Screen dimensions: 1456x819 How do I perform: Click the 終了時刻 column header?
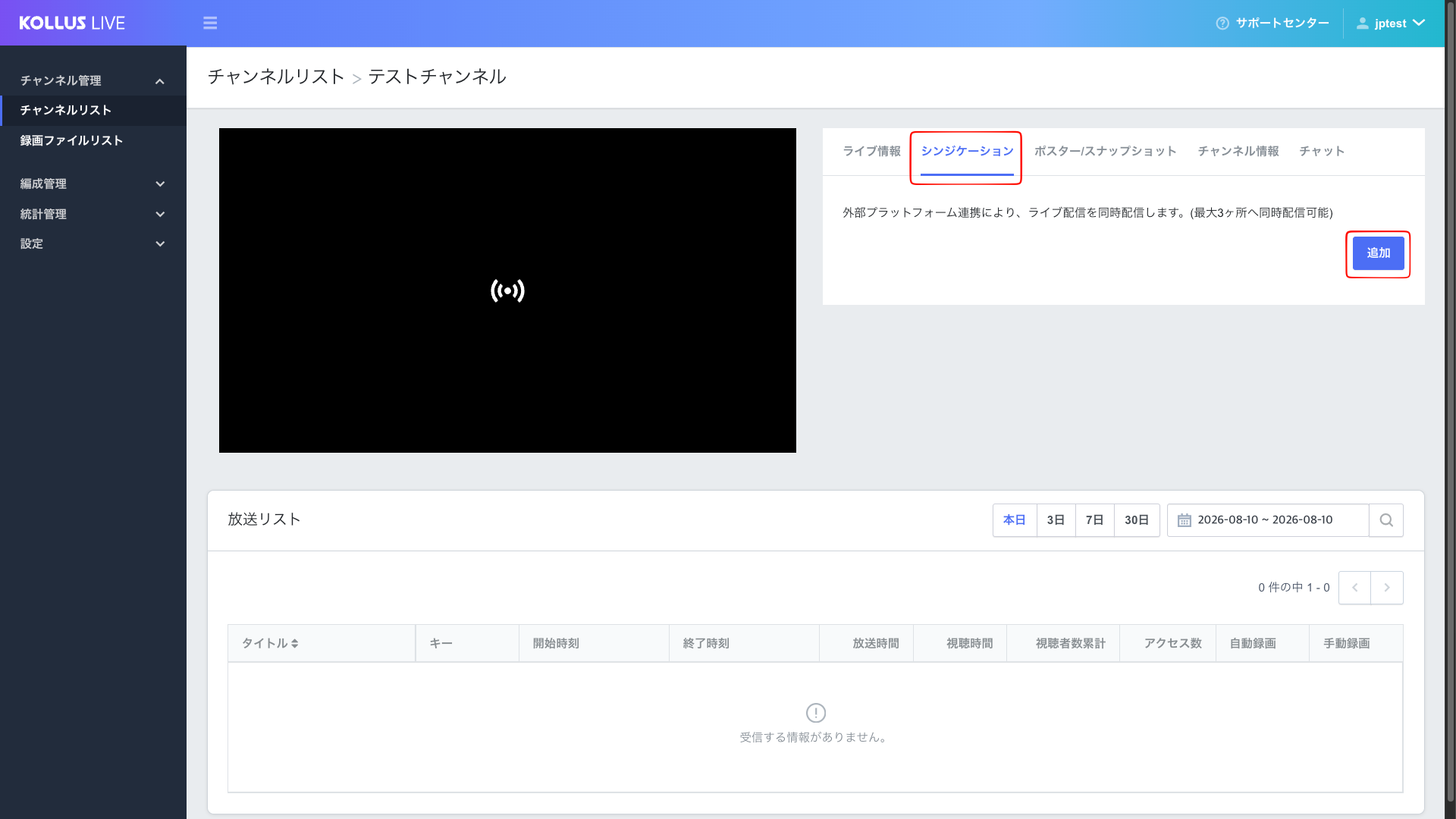(744, 643)
